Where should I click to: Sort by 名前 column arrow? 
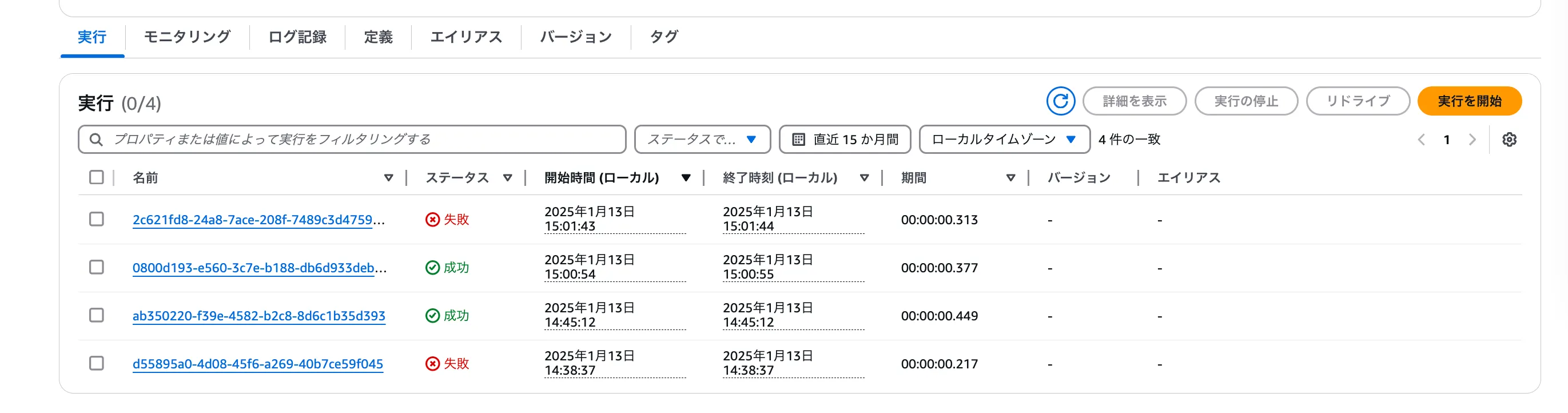(x=388, y=178)
